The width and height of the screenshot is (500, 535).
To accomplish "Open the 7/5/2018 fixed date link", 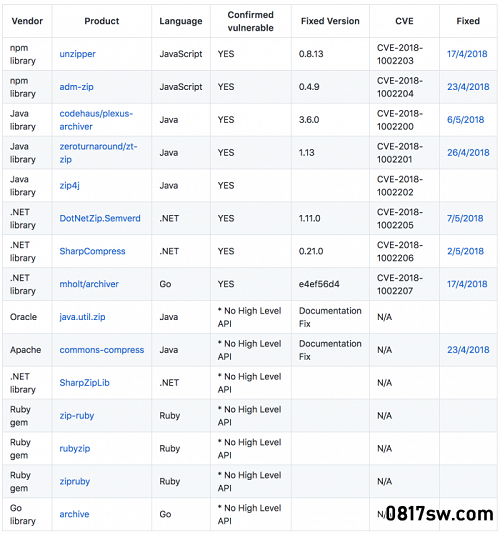I will [465, 218].
